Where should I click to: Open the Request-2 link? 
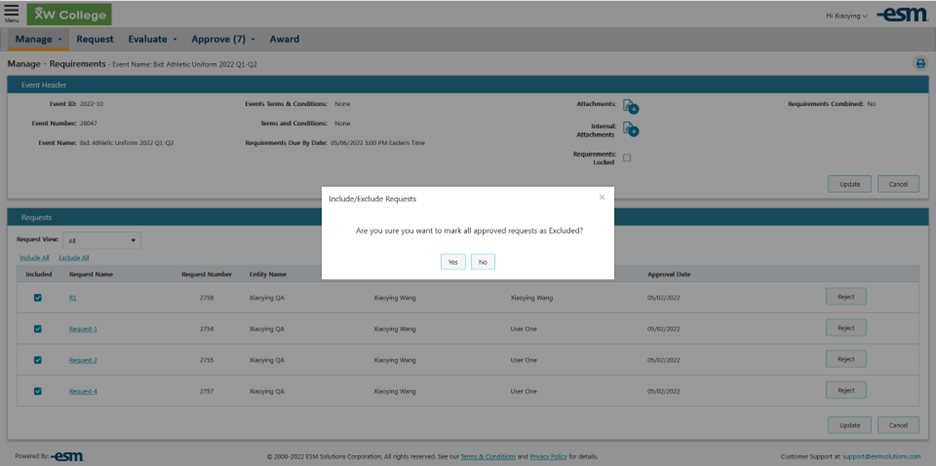click(x=83, y=360)
